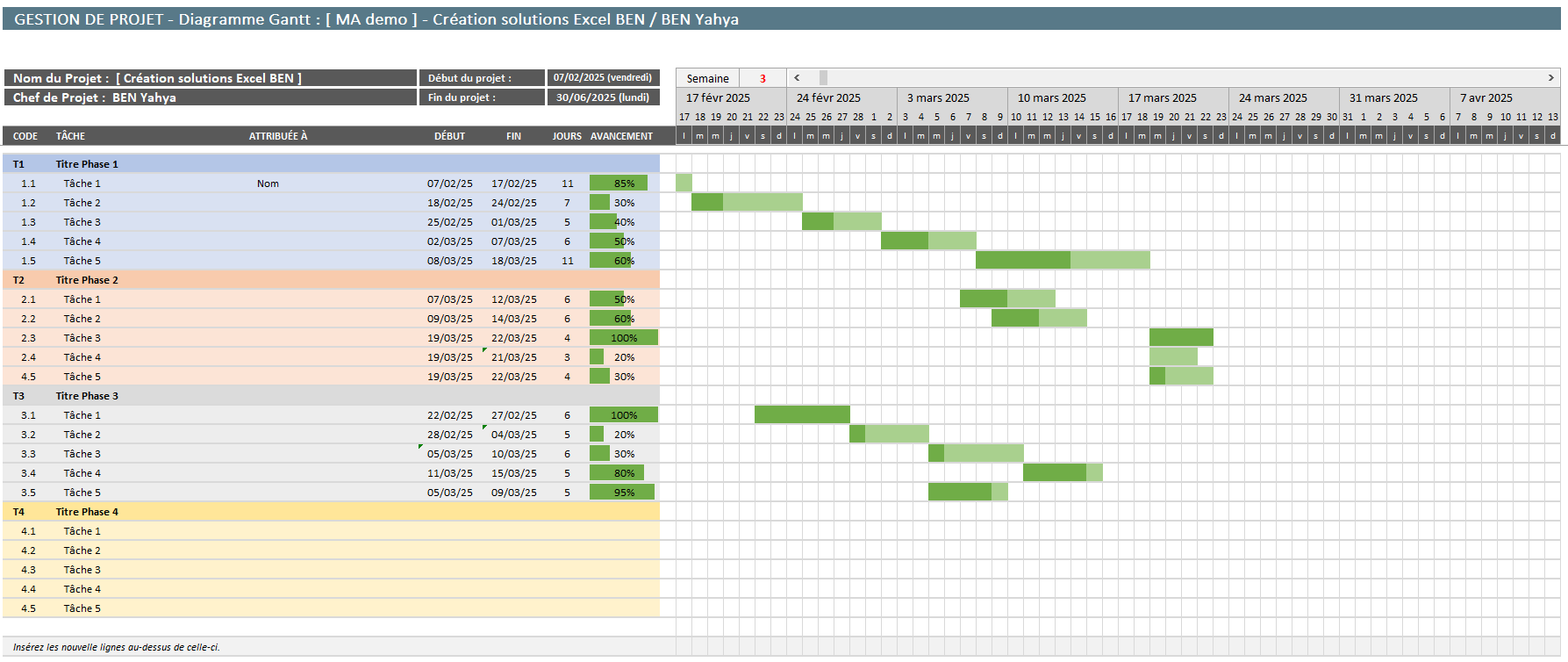Click the Gantt bar for task 3.1
Screen dimensions: 1568x662
click(801, 414)
